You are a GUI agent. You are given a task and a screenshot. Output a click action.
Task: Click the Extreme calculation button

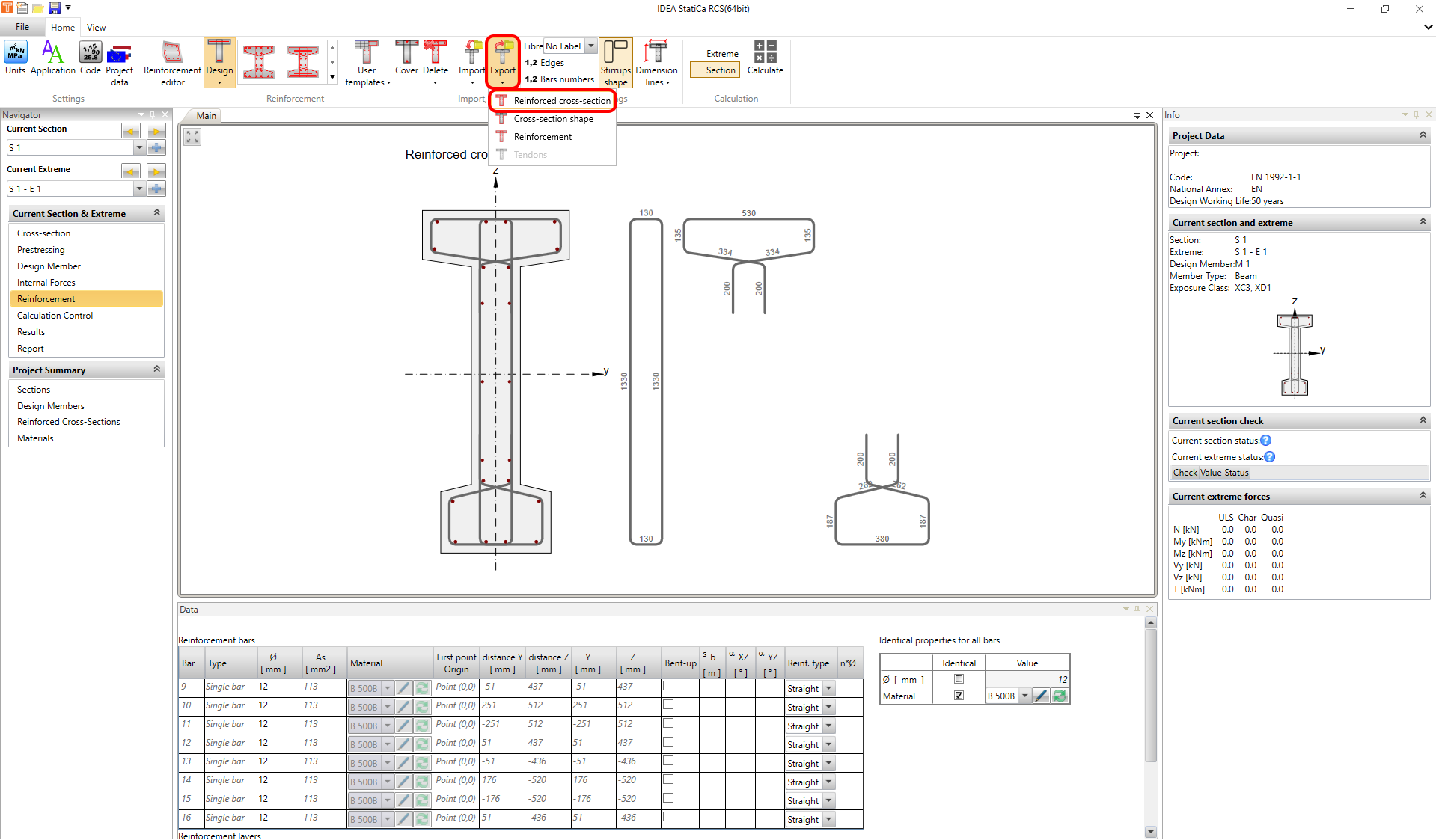(722, 54)
